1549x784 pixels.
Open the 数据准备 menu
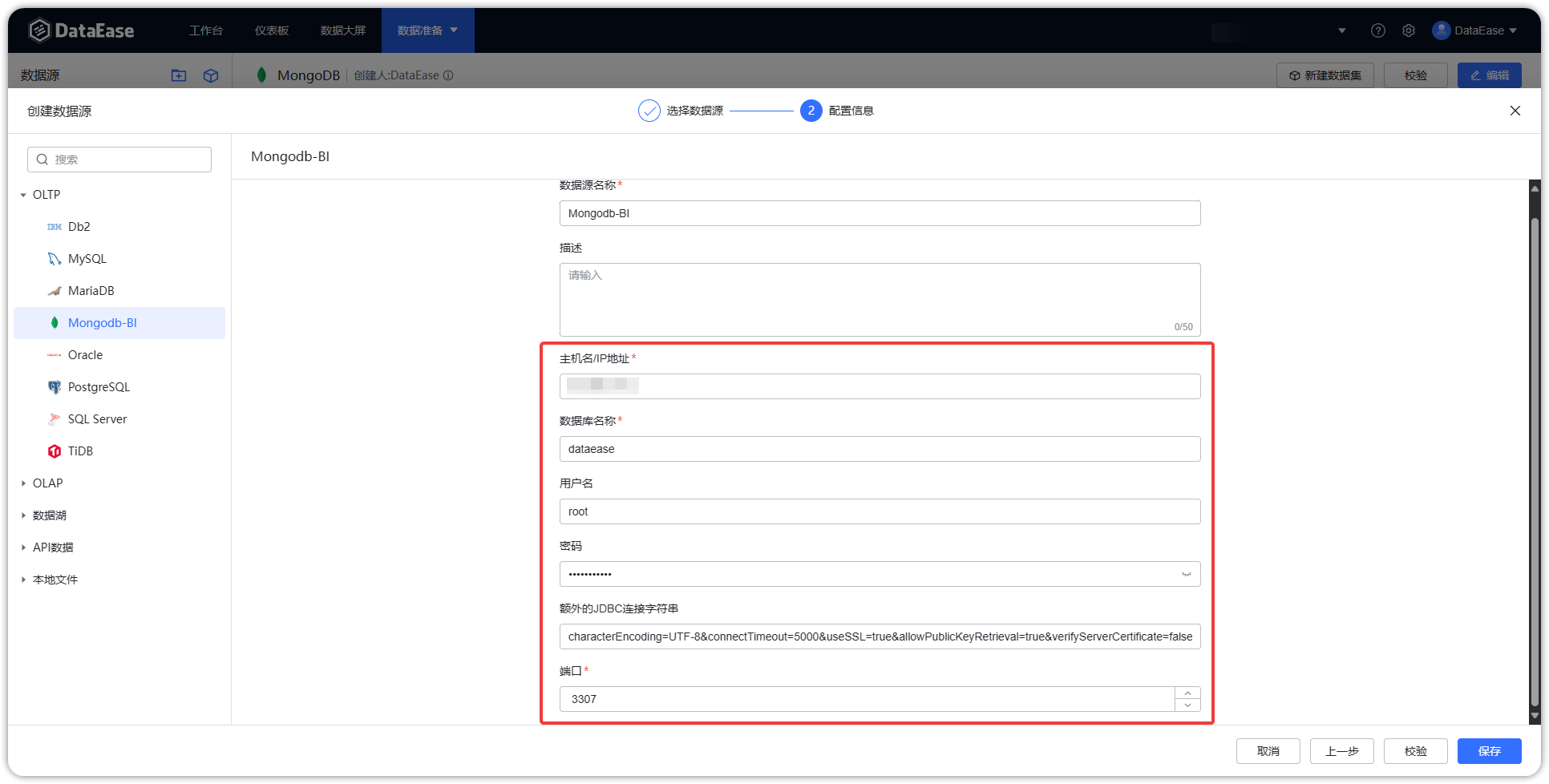[x=428, y=30]
